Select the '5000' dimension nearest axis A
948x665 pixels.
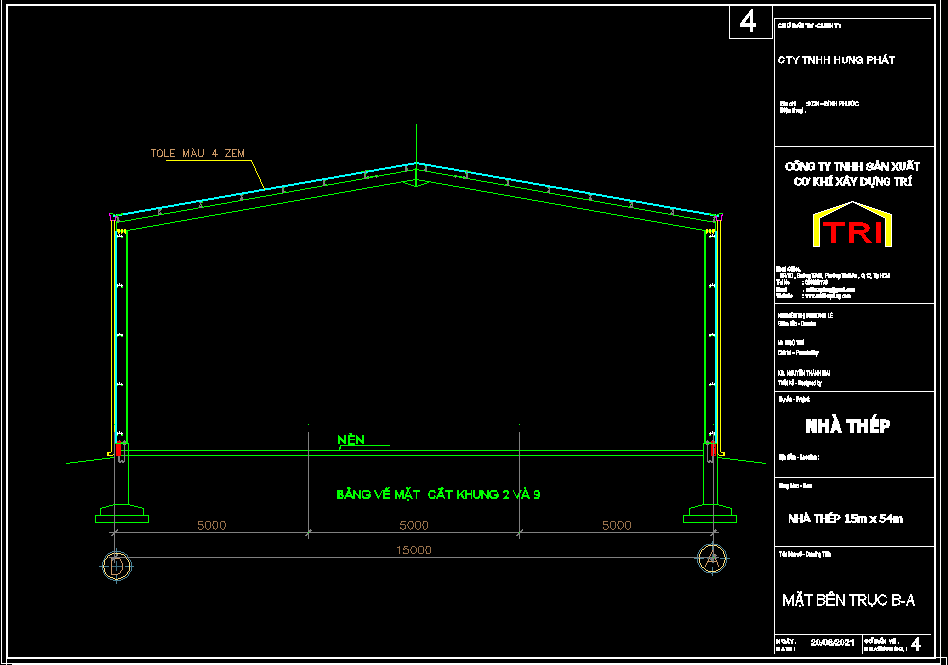617,525
